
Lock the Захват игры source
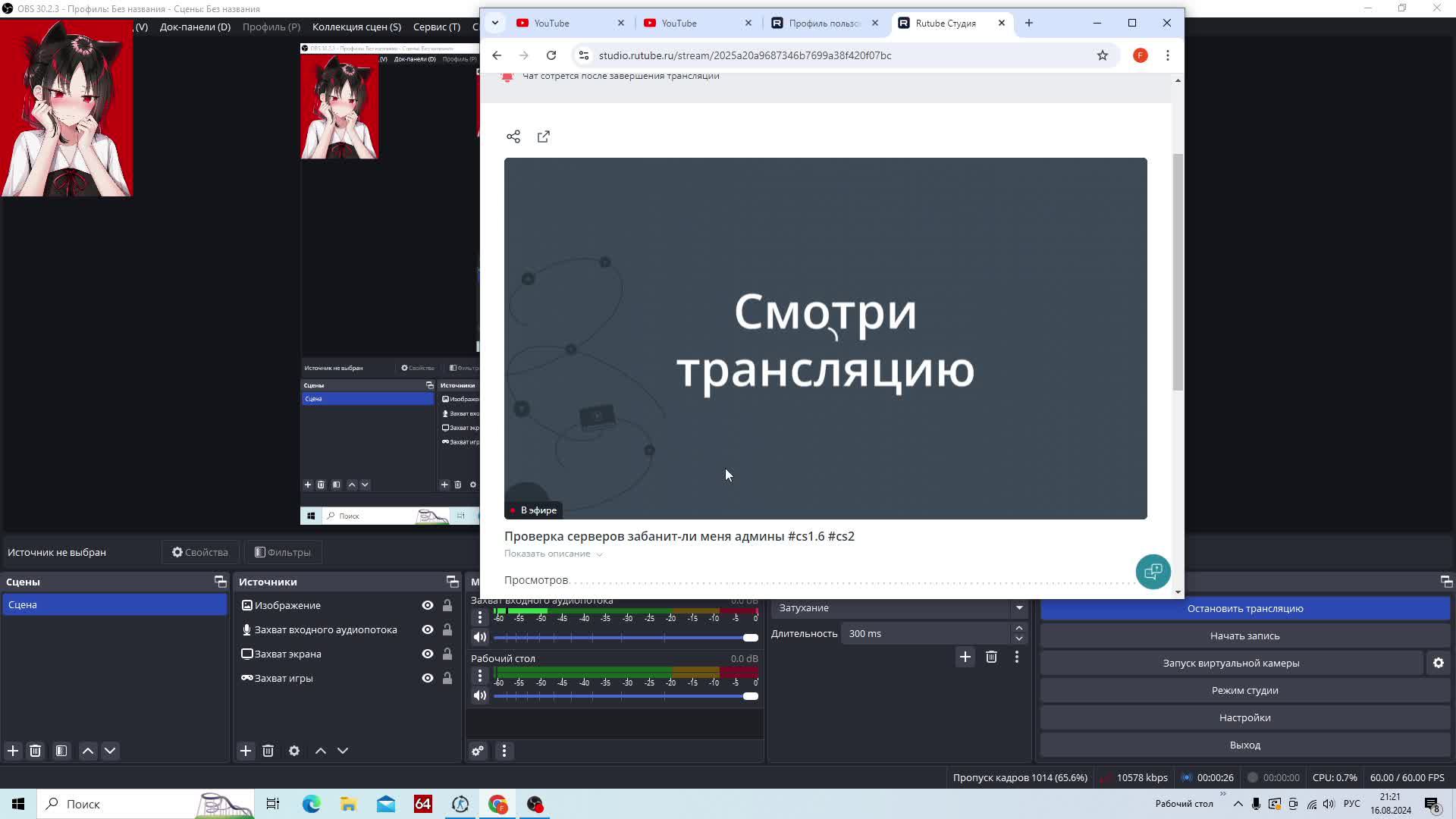pos(447,678)
